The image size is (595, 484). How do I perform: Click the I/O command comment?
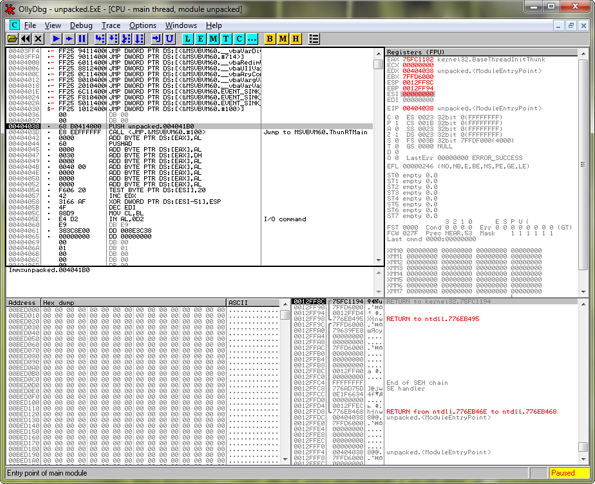click(x=285, y=219)
